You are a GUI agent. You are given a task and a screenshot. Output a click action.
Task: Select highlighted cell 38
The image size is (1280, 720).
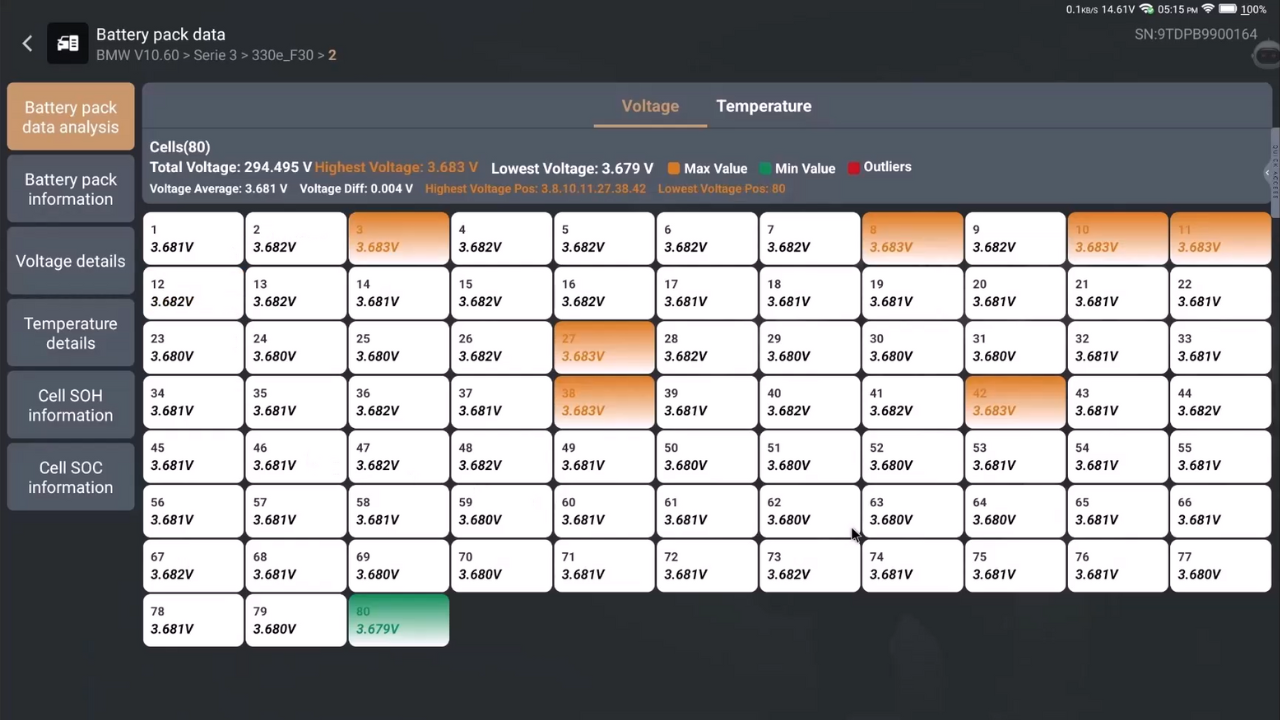point(604,402)
